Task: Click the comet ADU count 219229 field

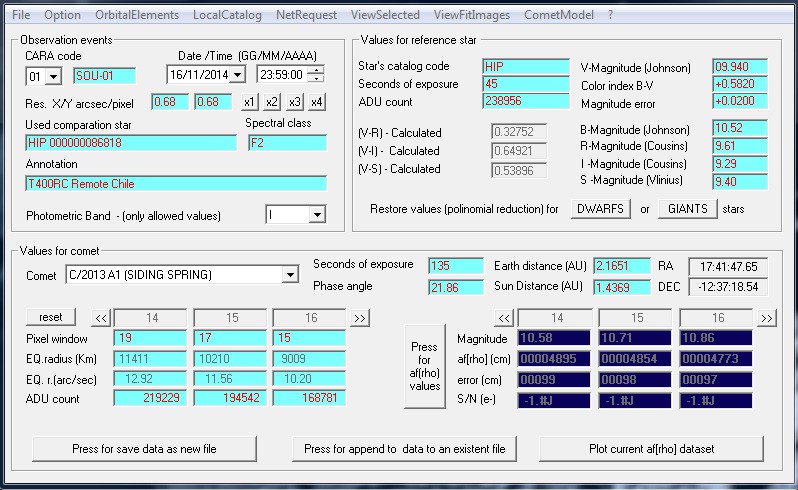Action: pos(150,397)
